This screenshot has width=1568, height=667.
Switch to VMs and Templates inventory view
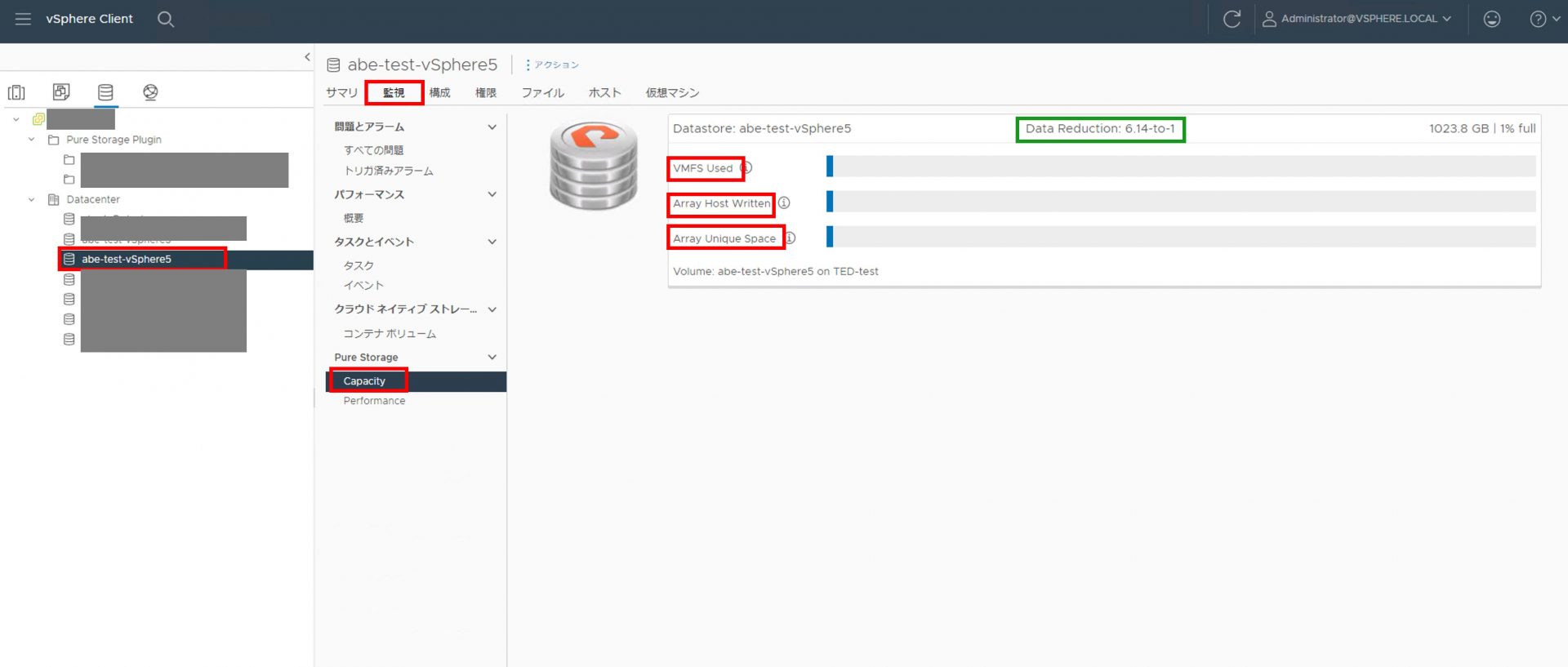coord(61,92)
